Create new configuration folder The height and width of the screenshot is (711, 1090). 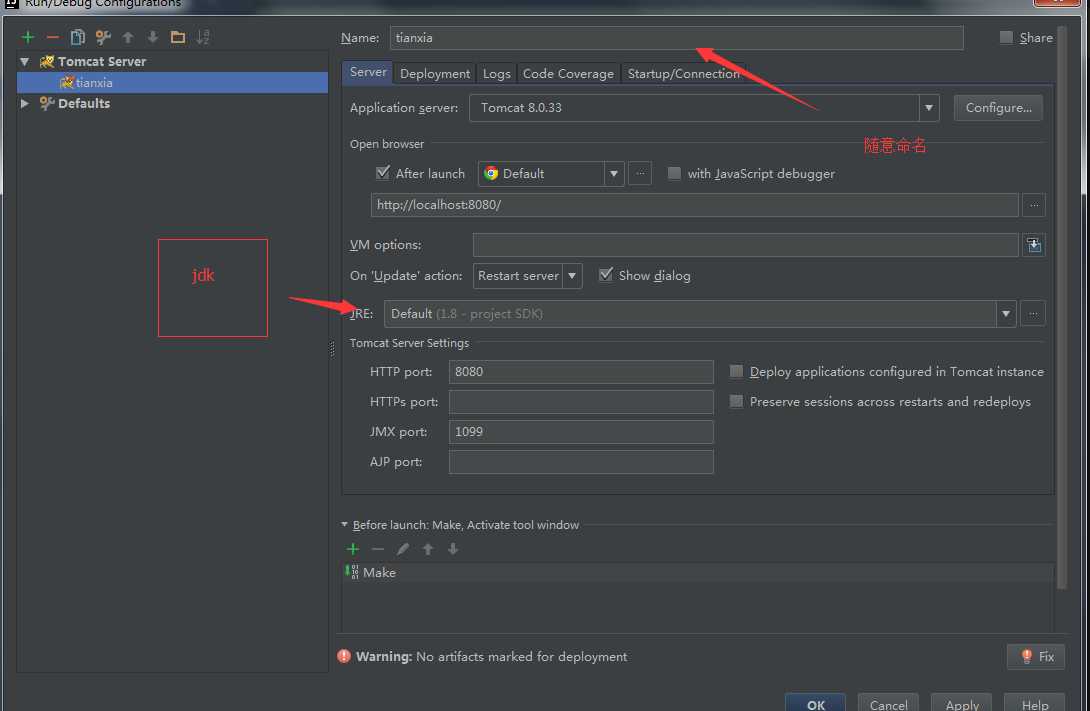(x=178, y=37)
